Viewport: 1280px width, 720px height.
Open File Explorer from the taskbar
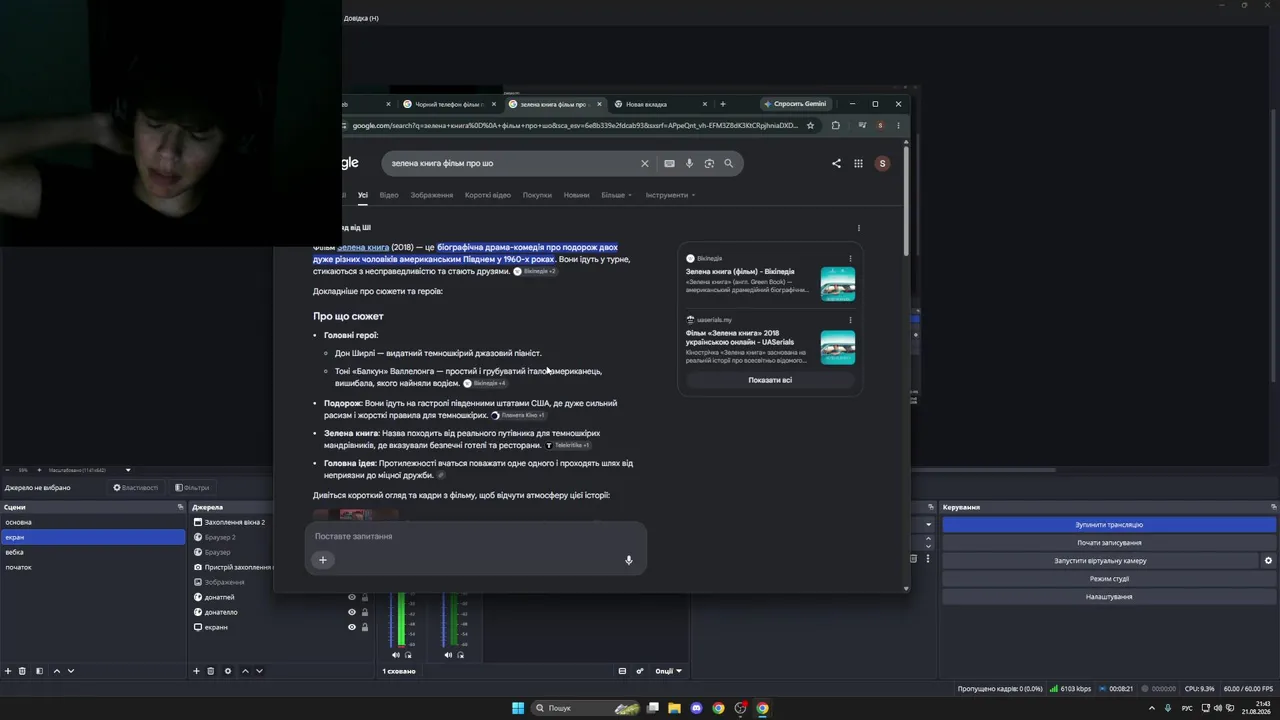(x=674, y=708)
